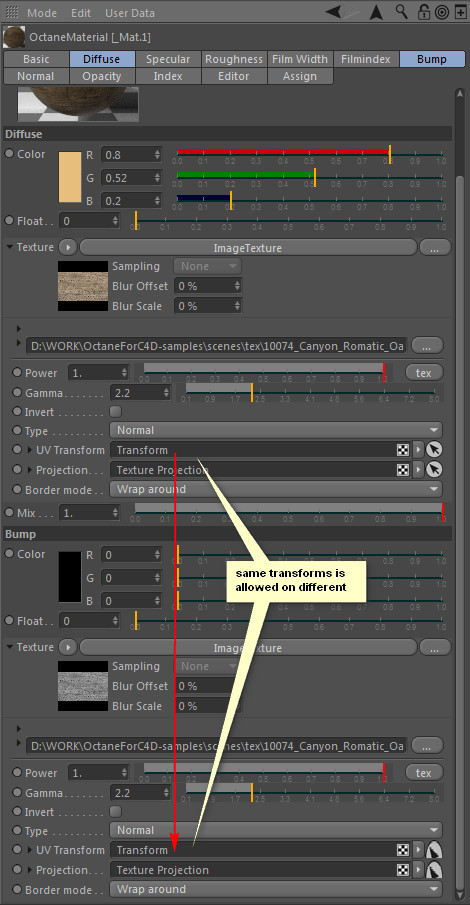
Task: Click the up arrow navigation icon
Action: pyautogui.click(x=376, y=12)
